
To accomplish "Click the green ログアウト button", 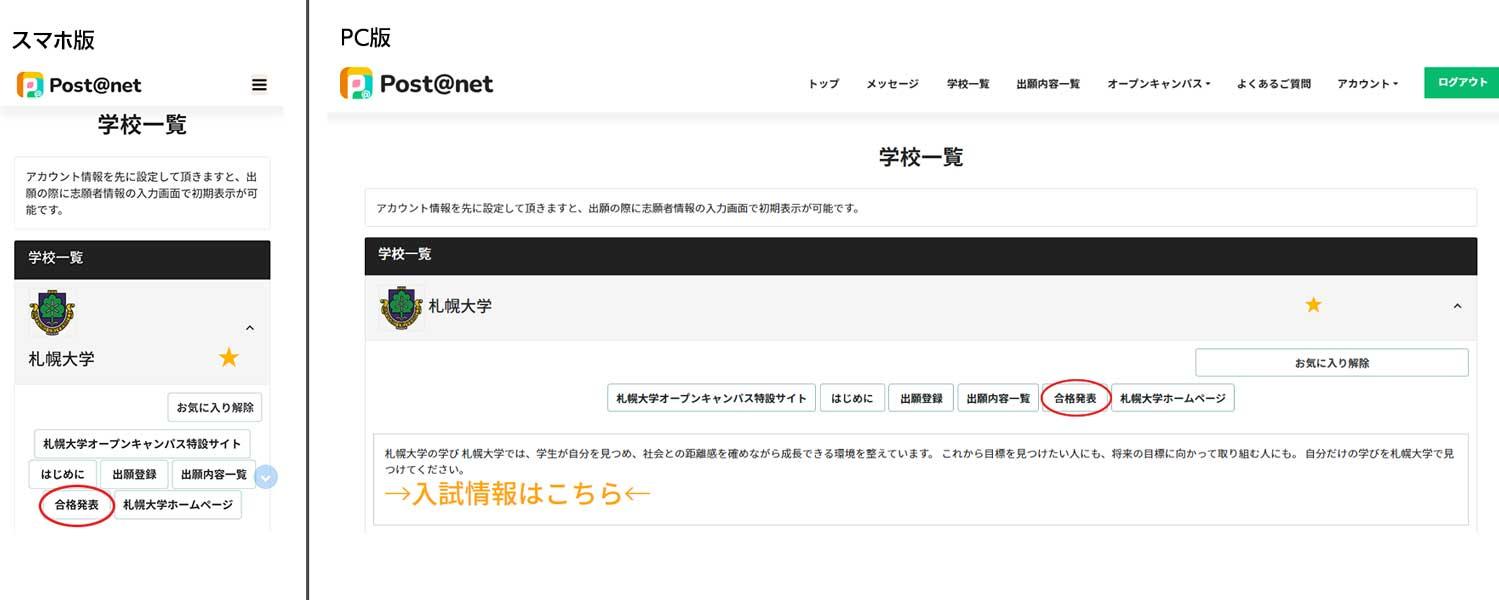I will tap(1462, 82).
